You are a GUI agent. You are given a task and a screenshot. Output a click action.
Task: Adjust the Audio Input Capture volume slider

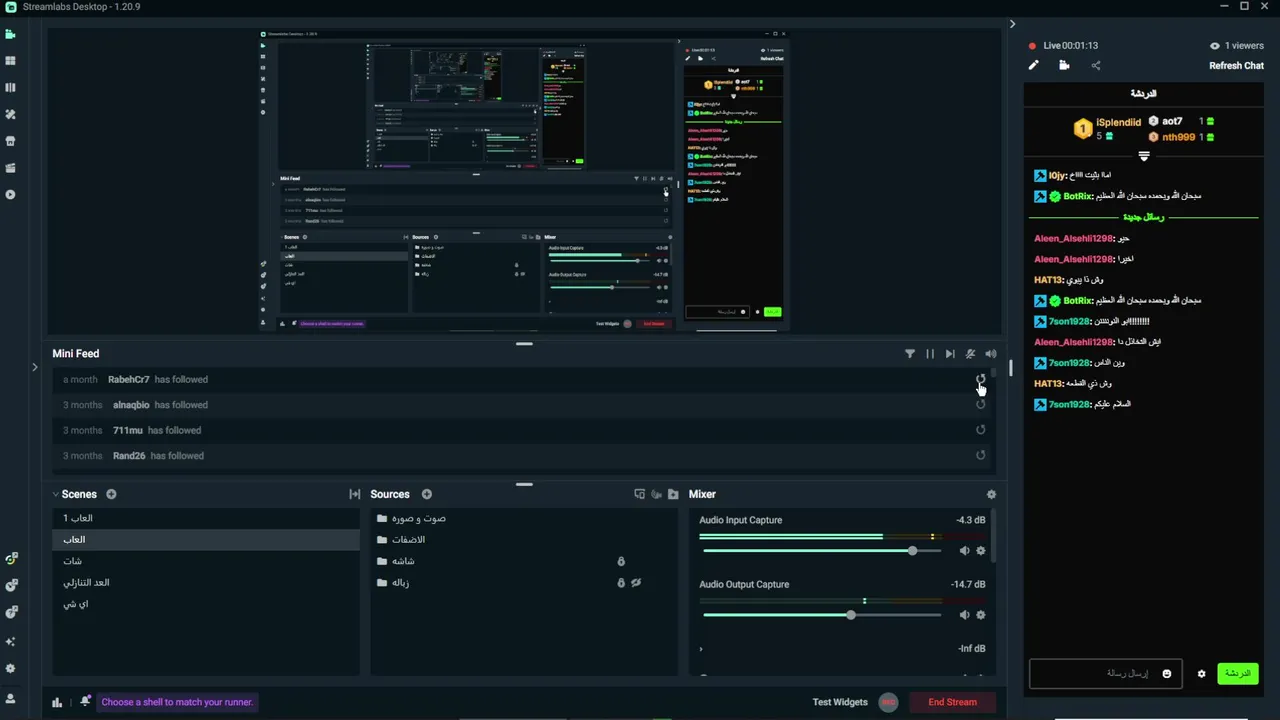pos(912,551)
